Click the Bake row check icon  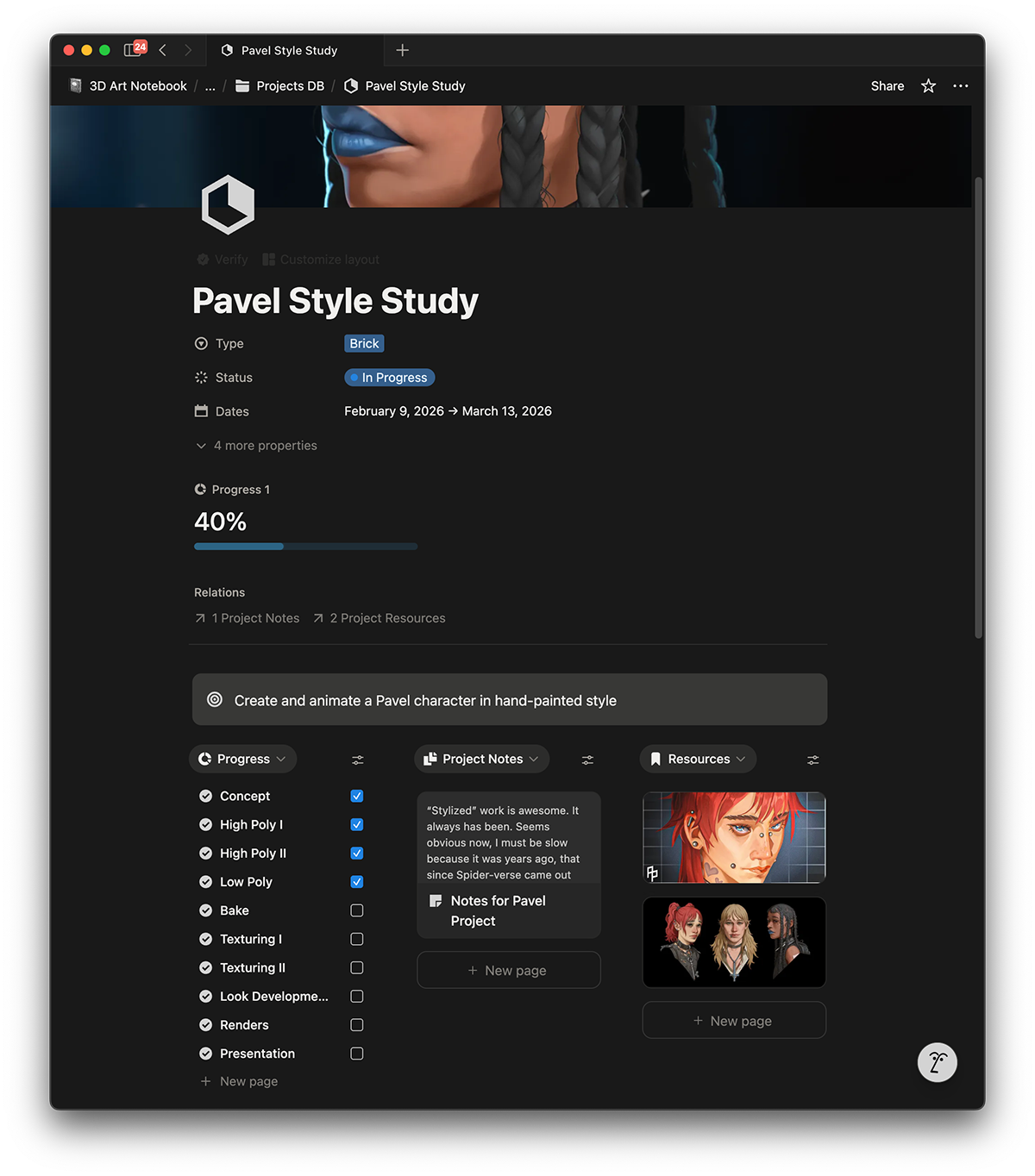[205, 910]
